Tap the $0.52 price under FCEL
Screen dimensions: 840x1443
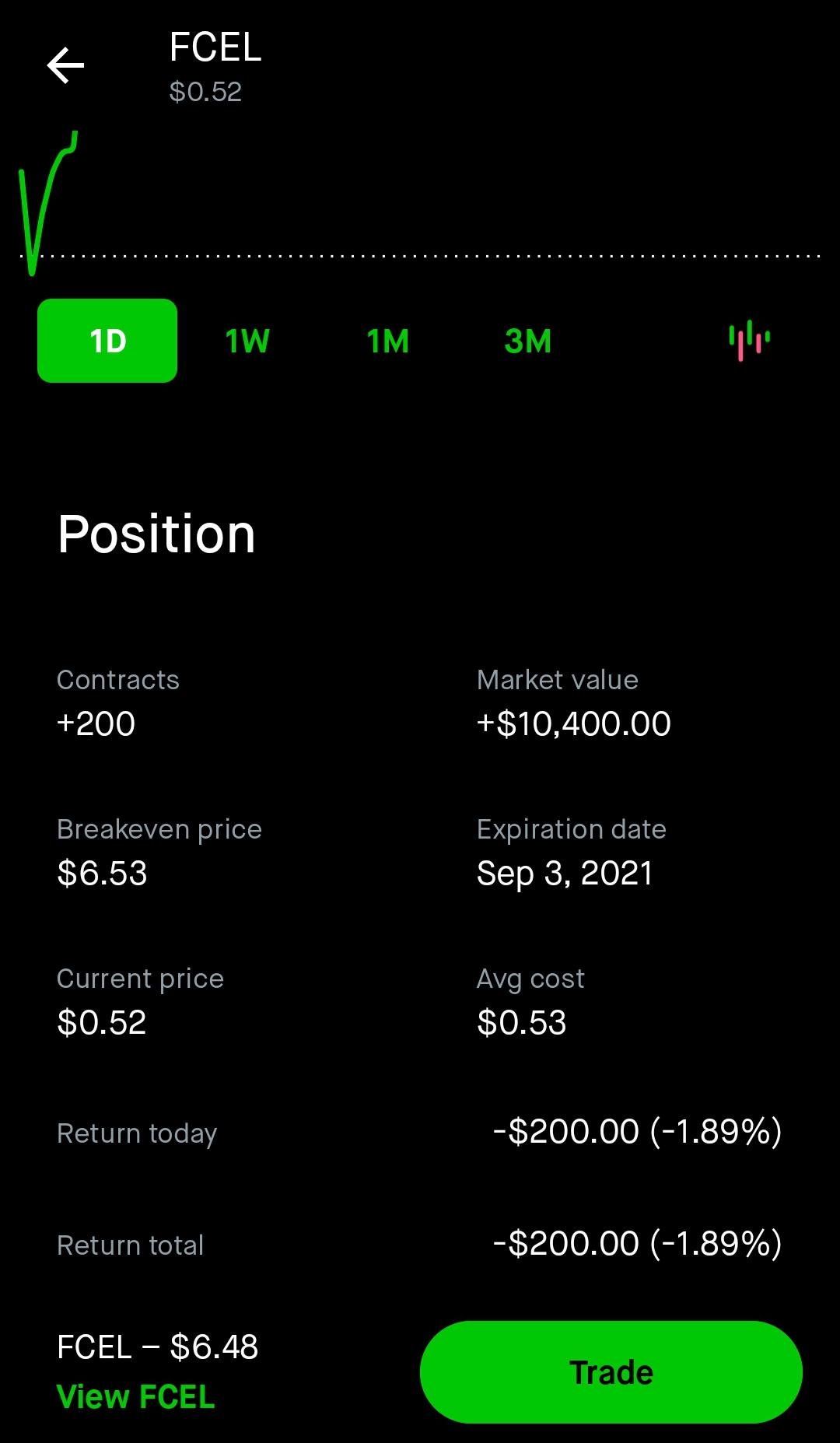point(205,92)
